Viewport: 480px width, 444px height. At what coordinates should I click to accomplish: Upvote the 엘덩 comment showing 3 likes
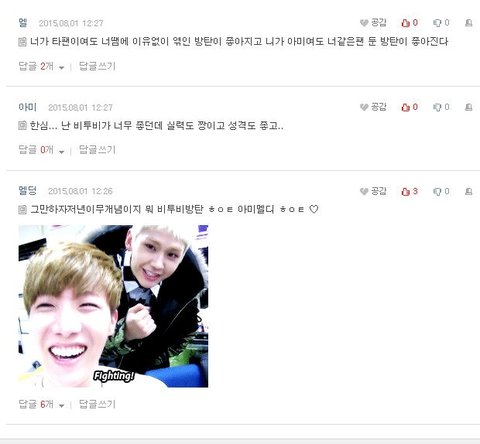coord(405,191)
